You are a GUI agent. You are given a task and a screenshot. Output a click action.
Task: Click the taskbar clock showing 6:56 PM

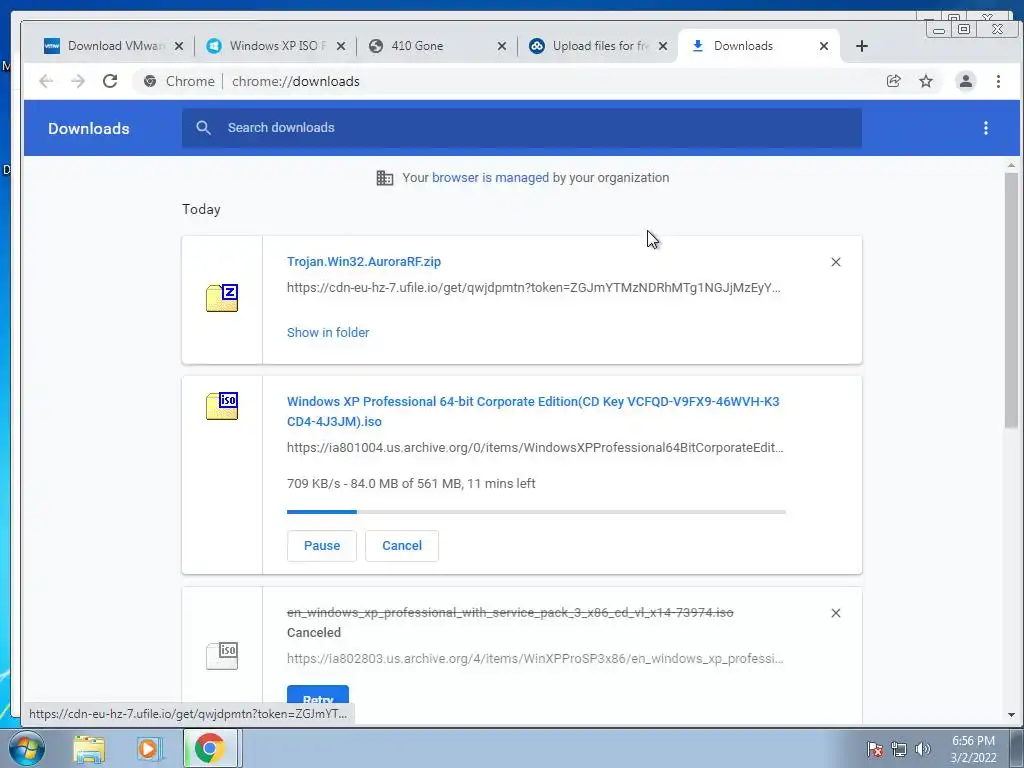[973, 749]
